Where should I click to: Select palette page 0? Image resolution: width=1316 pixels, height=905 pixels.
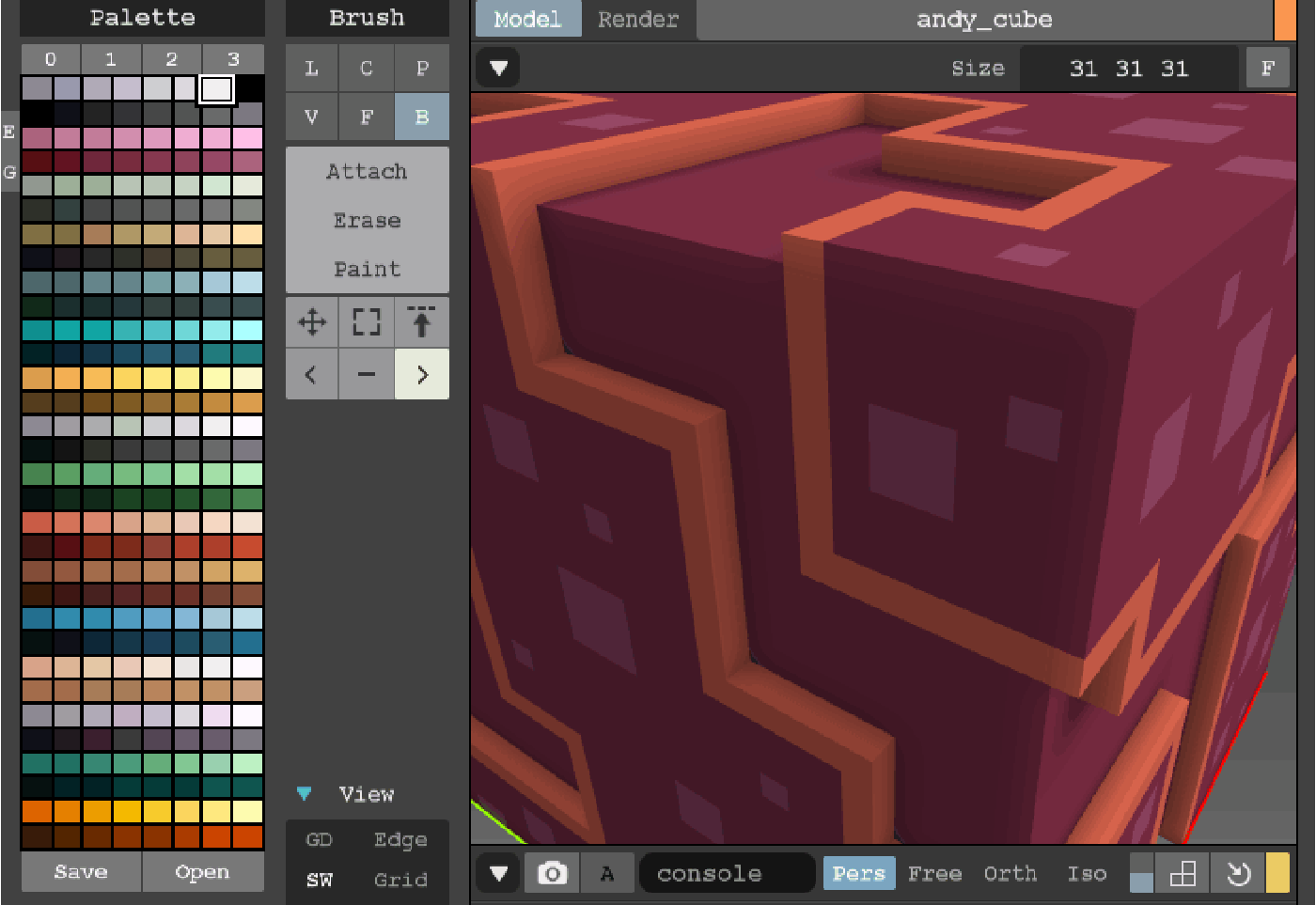[51, 58]
